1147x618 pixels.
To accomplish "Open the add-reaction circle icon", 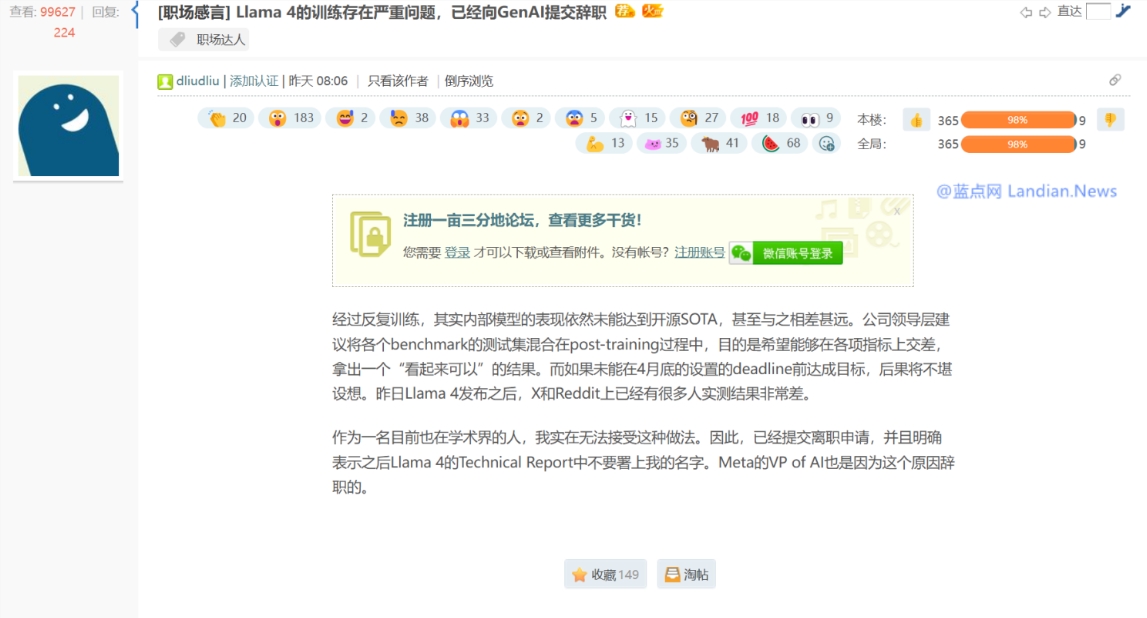I will [824, 143].
